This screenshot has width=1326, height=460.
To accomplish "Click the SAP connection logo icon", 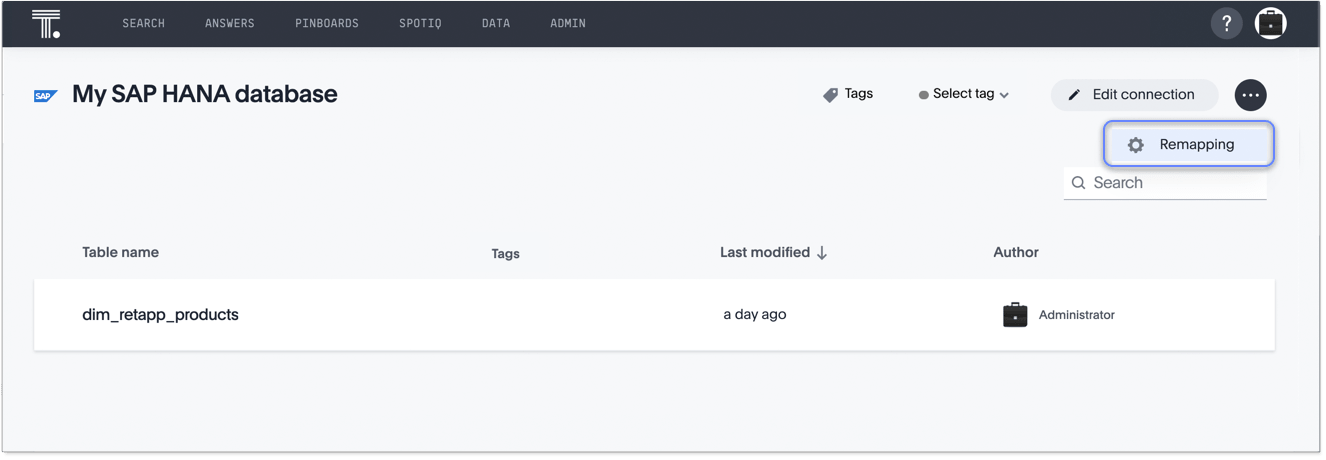I will pyautogui.click(x=45, y=96).
